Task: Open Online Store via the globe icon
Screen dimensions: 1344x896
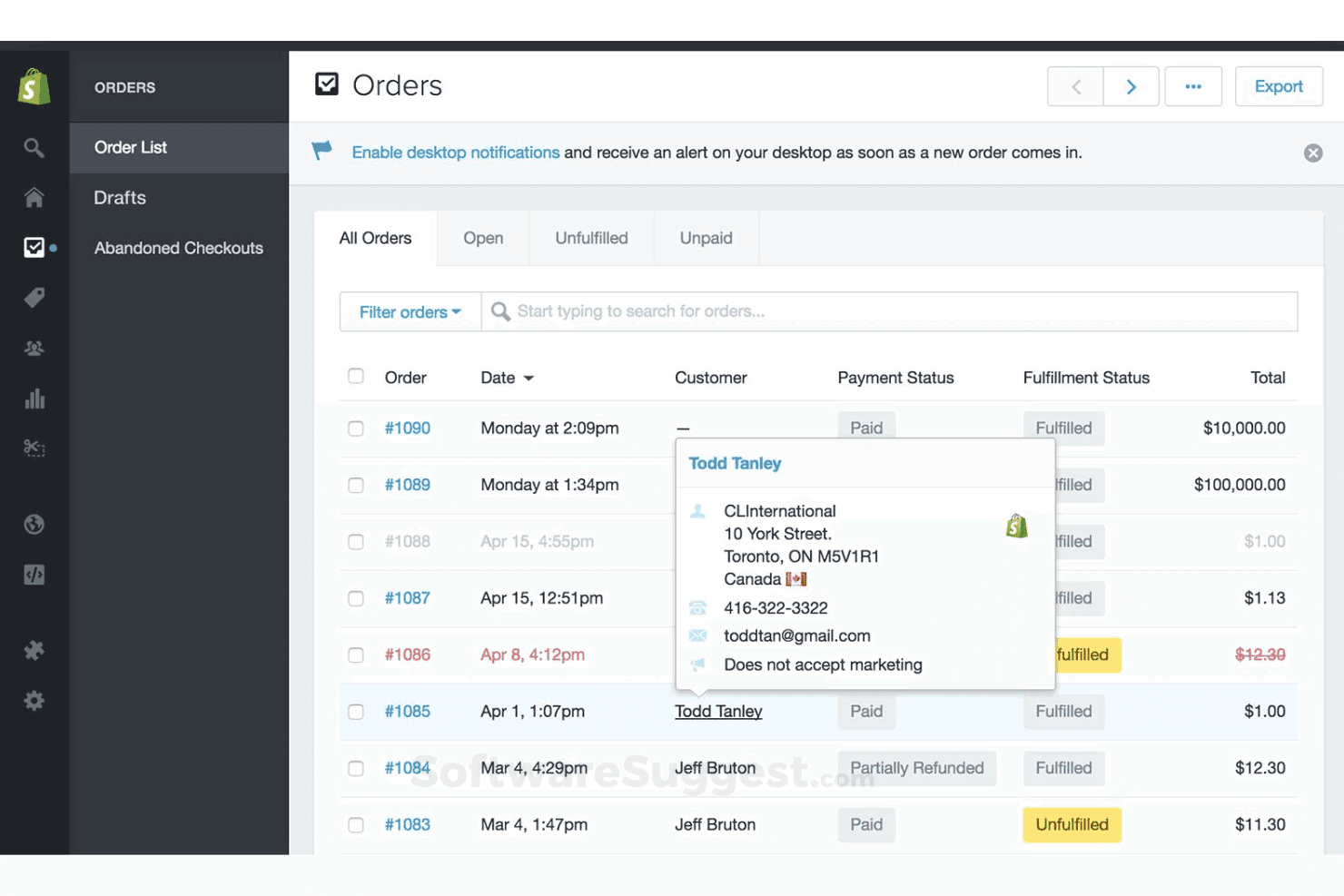Action: [x=34, y=525]
